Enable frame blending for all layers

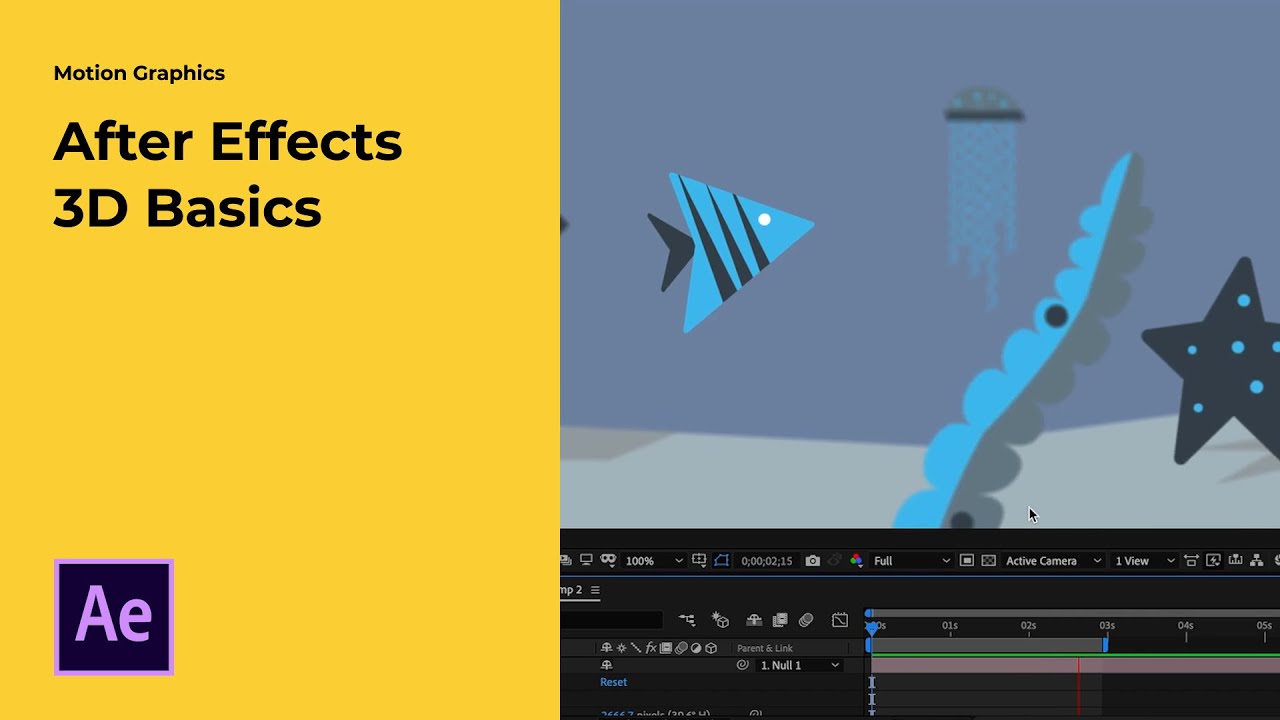tap(780, 620)
